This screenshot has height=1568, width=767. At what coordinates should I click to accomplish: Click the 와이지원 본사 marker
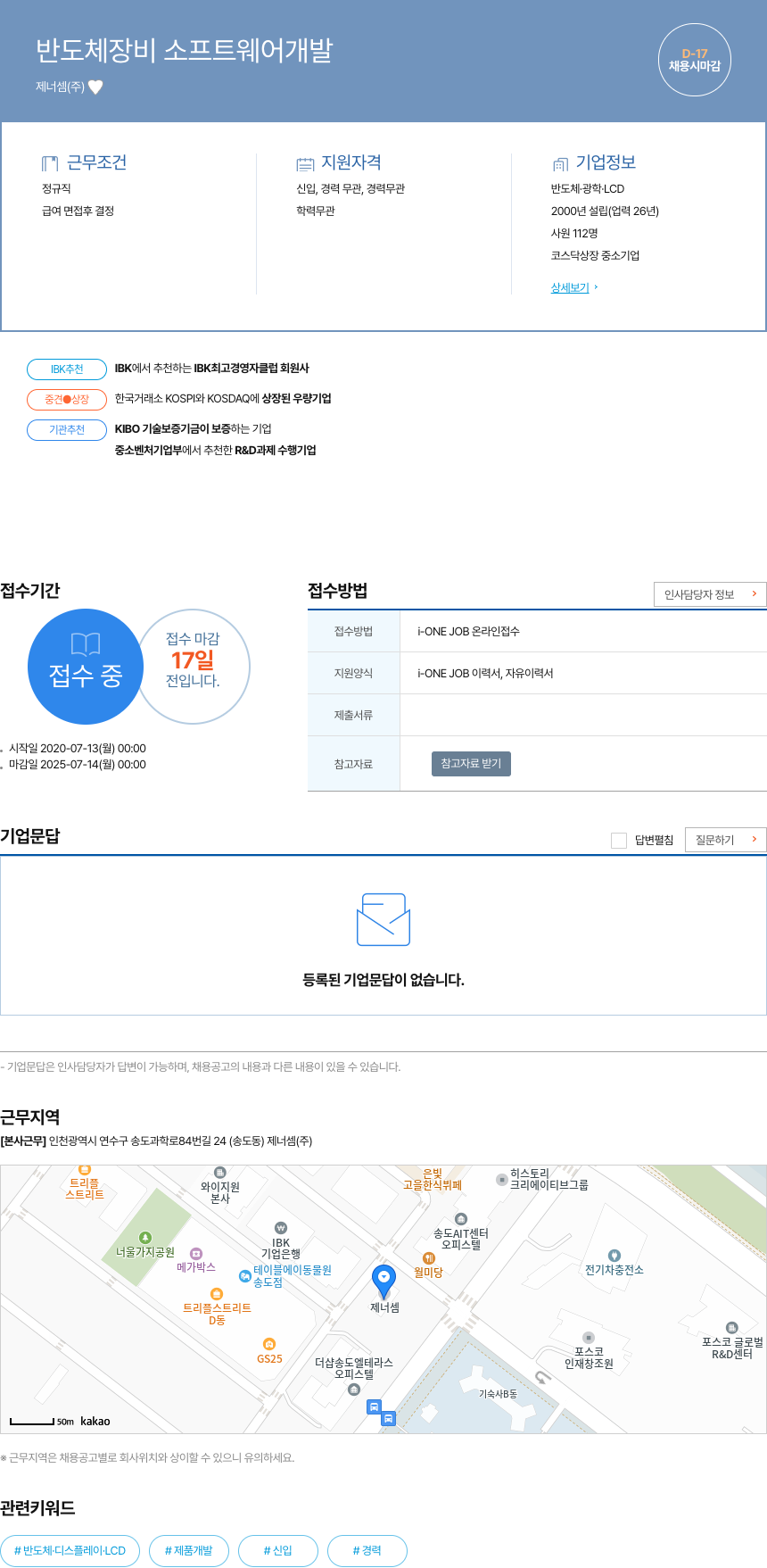(x=220, y=1173)
